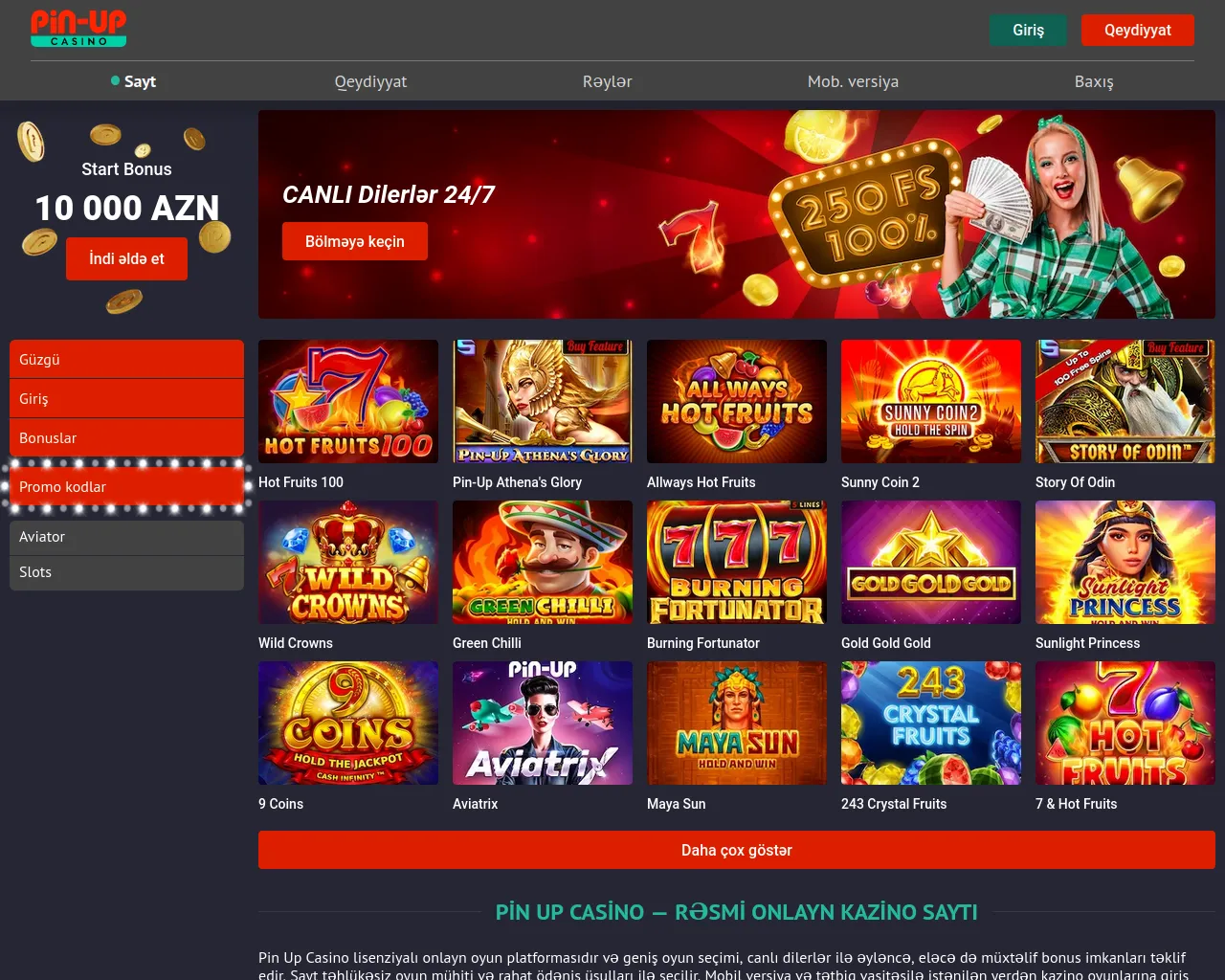Select the Maya Sun game tile

pyautogui.click(x=737, y=724)
